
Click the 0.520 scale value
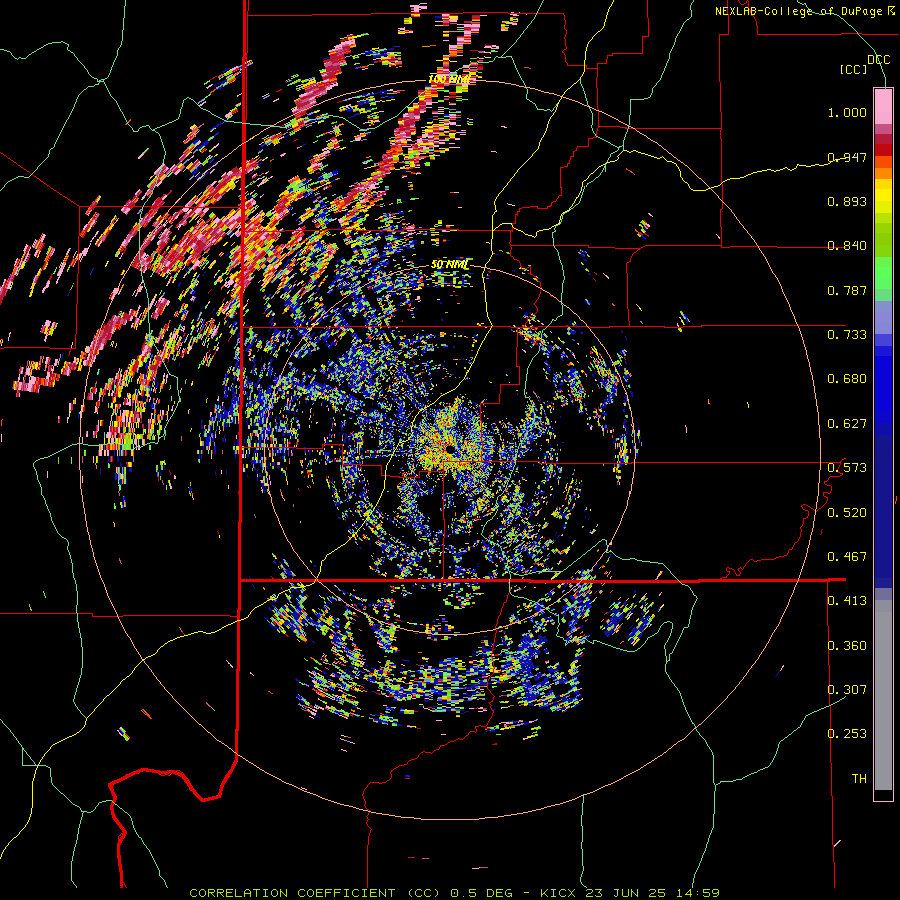tap(847, 513)
